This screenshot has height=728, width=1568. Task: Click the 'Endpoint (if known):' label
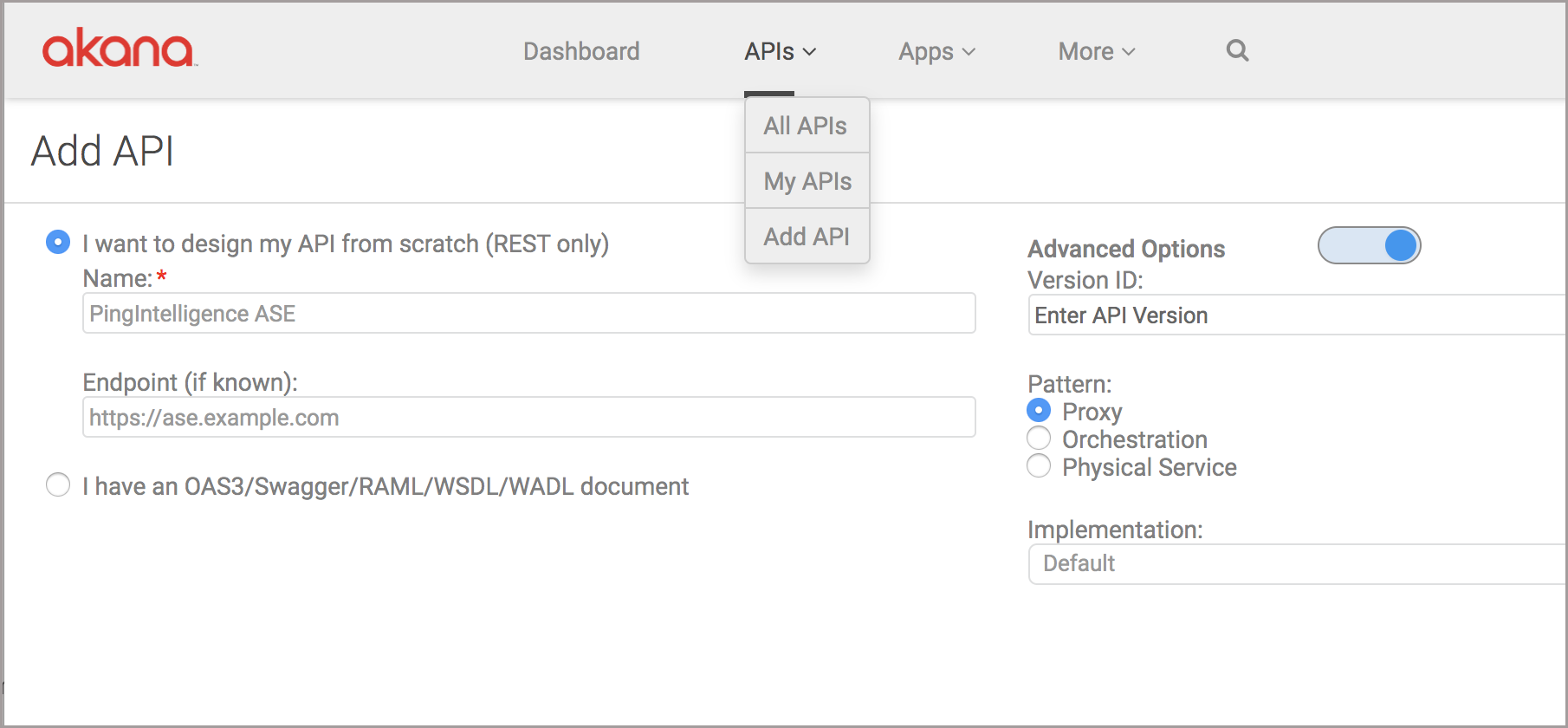pyautogui.click(x=190, y=382)
